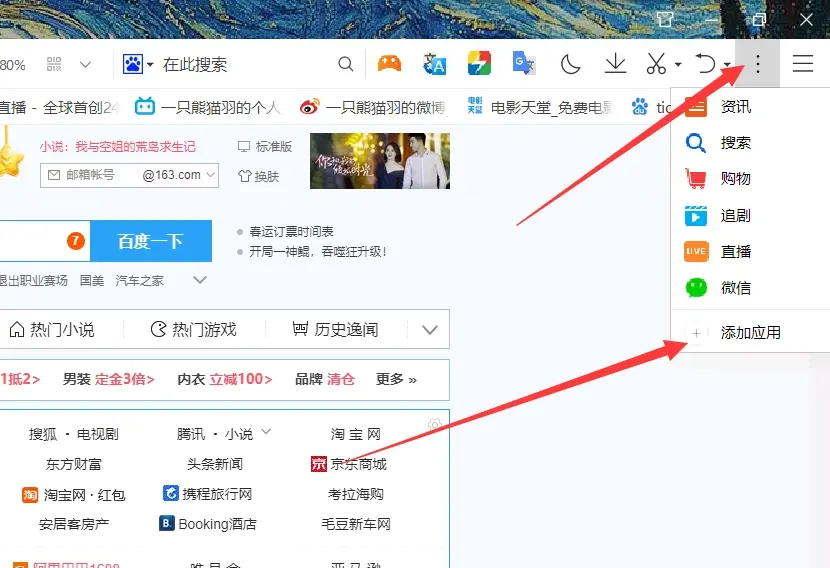Screen dimensions: 830x568
Task: Open 开局一神鲲，吞噬狂升级 link
Action: point(318,251)
